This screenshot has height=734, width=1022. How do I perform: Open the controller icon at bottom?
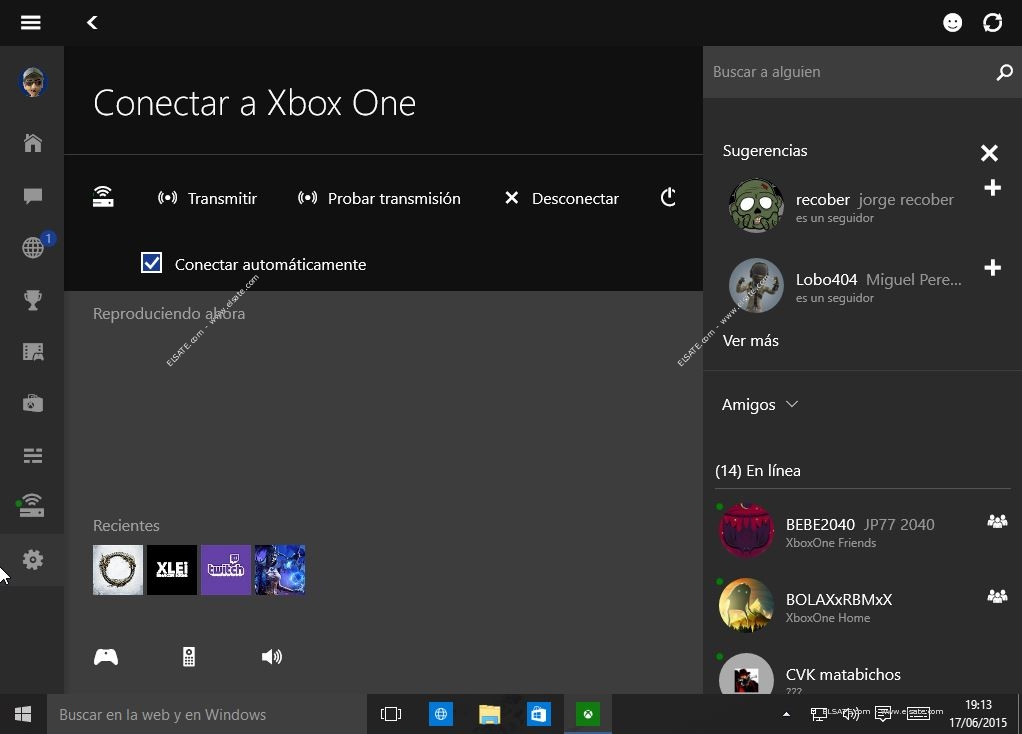pyautogui.click(x=106, y=657)
